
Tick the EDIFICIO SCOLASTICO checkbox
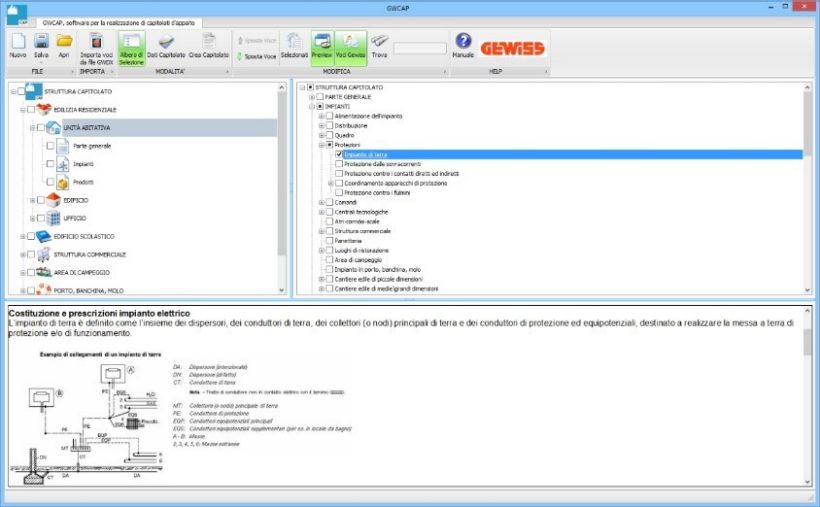(x=31, y=236)
